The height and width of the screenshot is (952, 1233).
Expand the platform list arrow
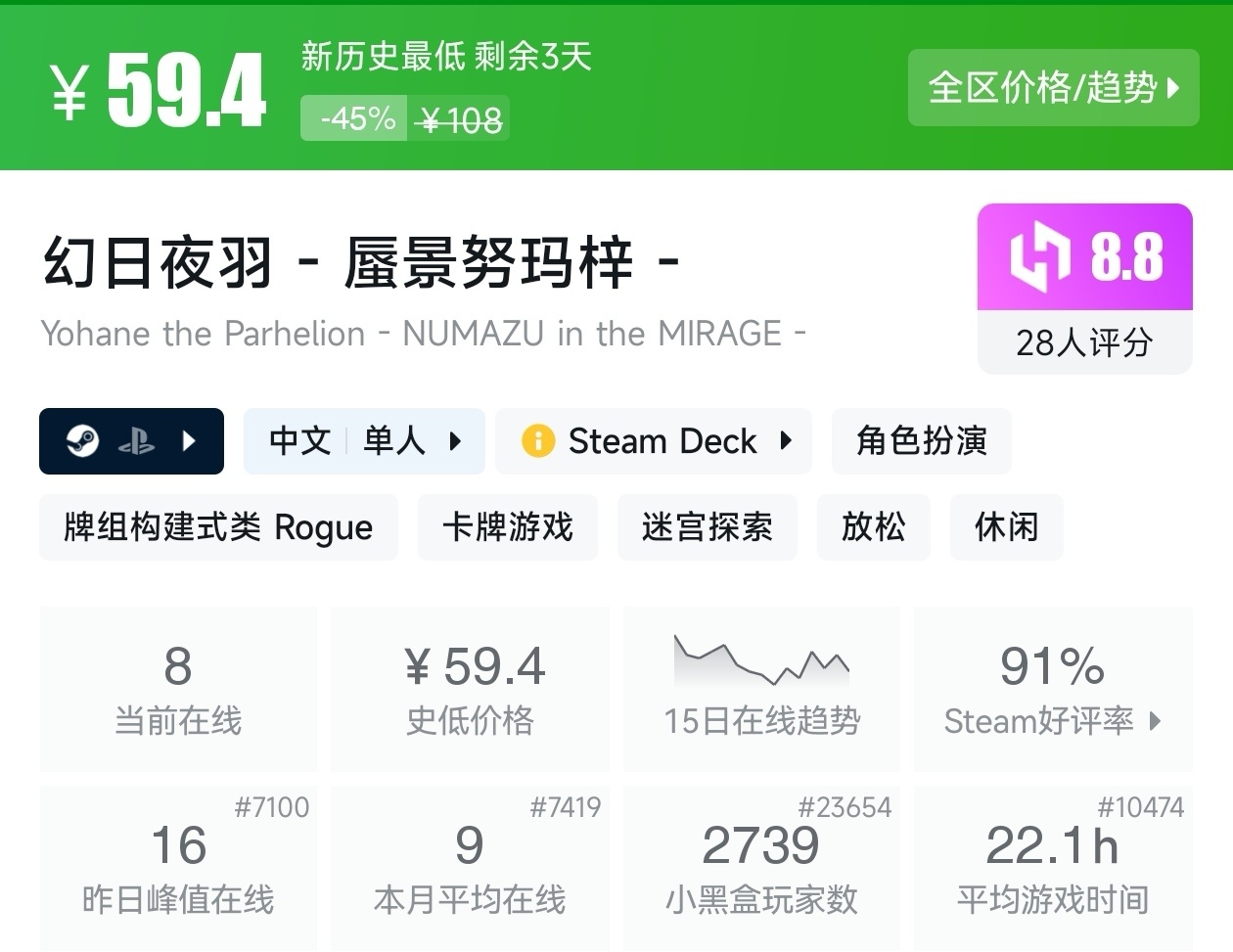click(190, 441)
